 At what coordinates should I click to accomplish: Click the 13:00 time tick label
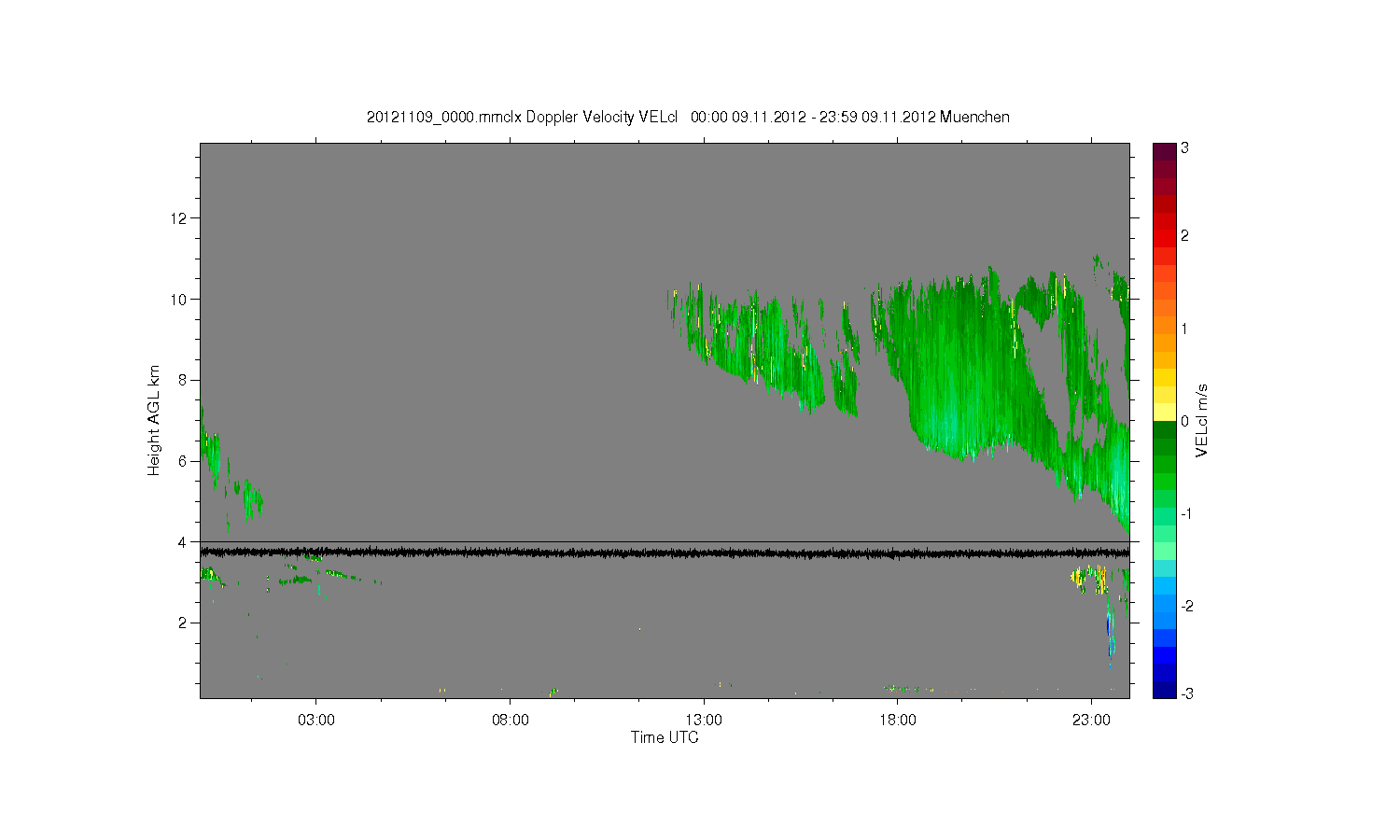coord(704,721)
